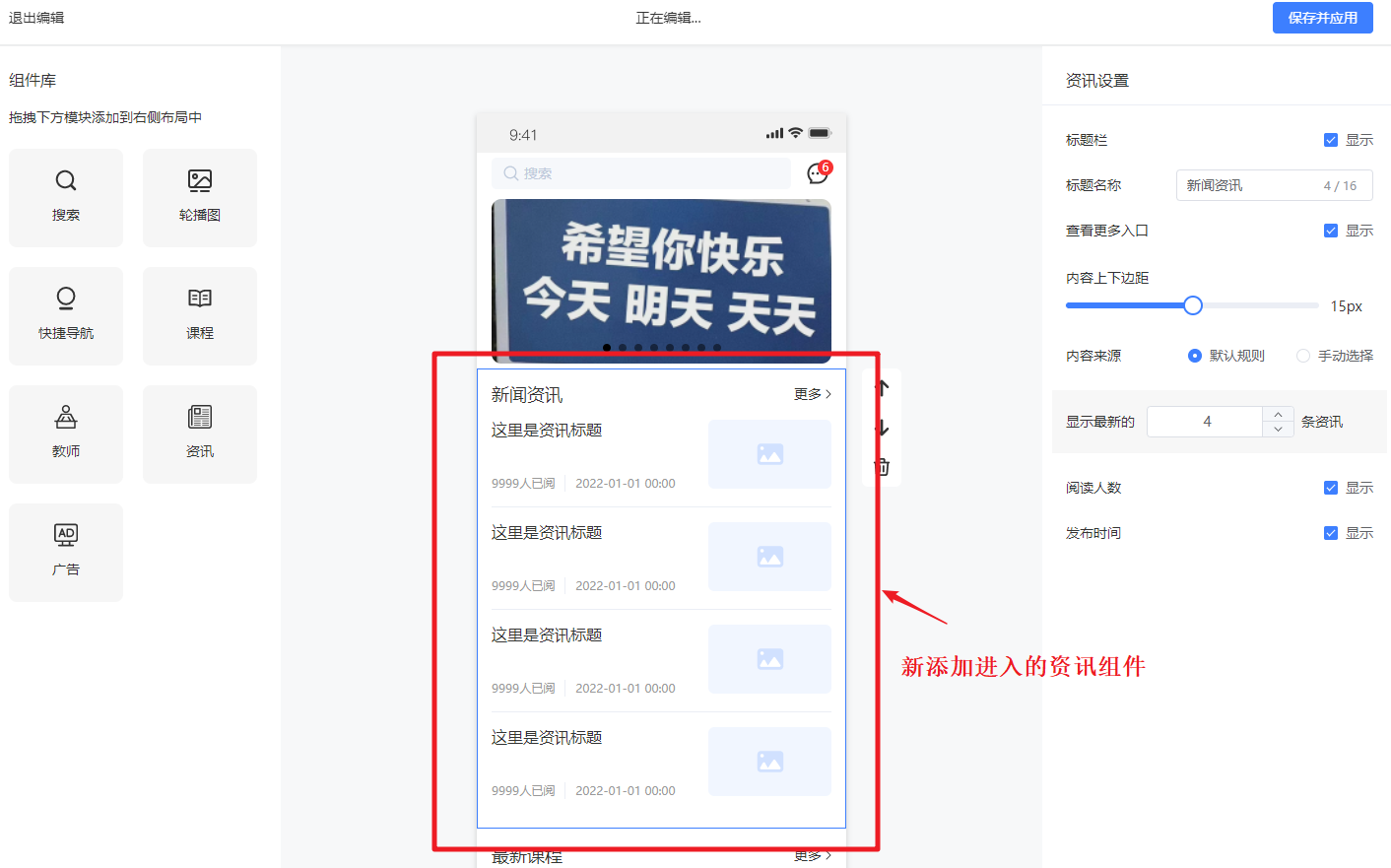1391x868 pixels.
Task: Select the 广告 advertisement component icon
Action: point(66,535)
